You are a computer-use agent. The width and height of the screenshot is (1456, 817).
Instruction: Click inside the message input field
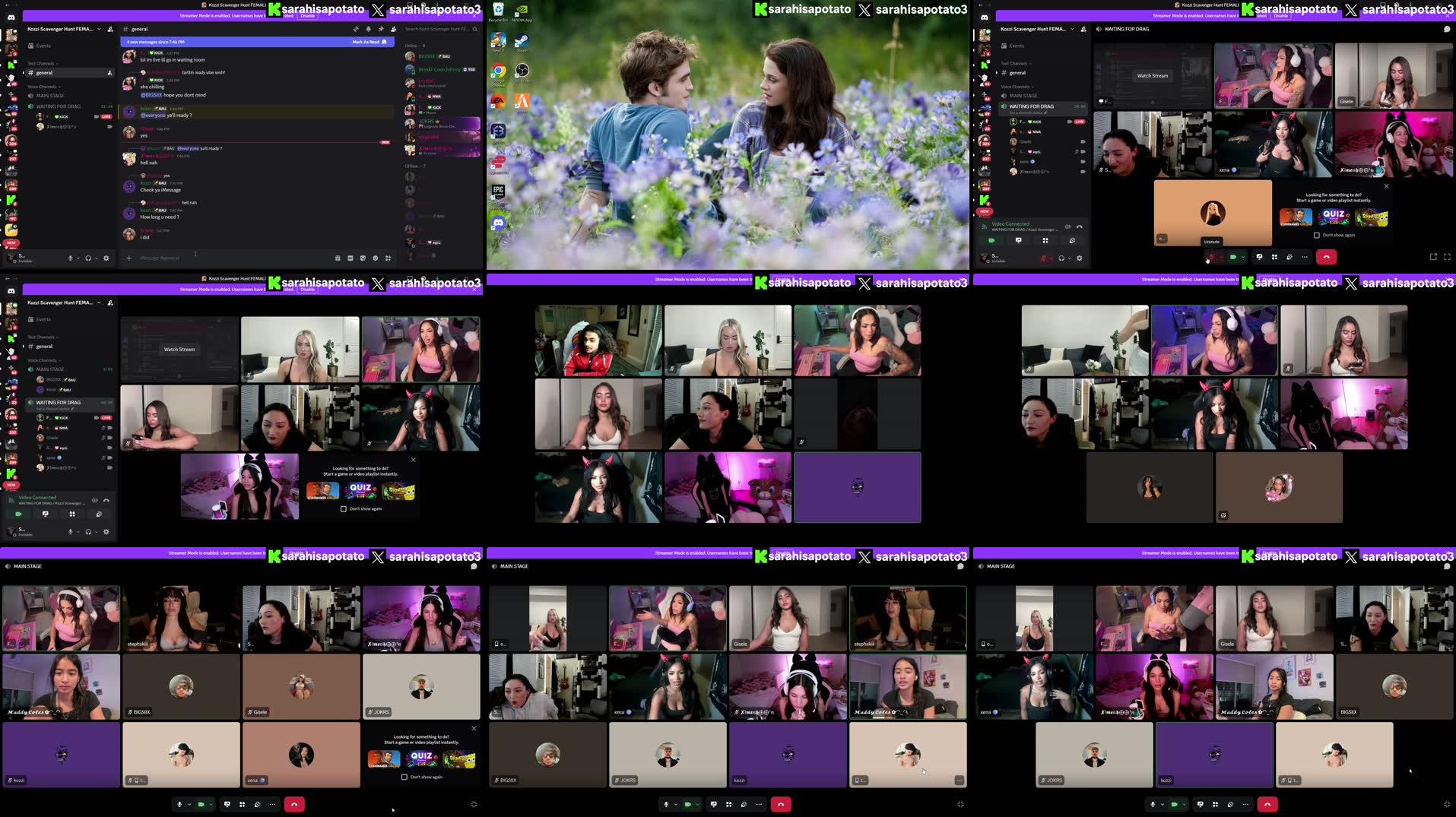pos(228,258)
